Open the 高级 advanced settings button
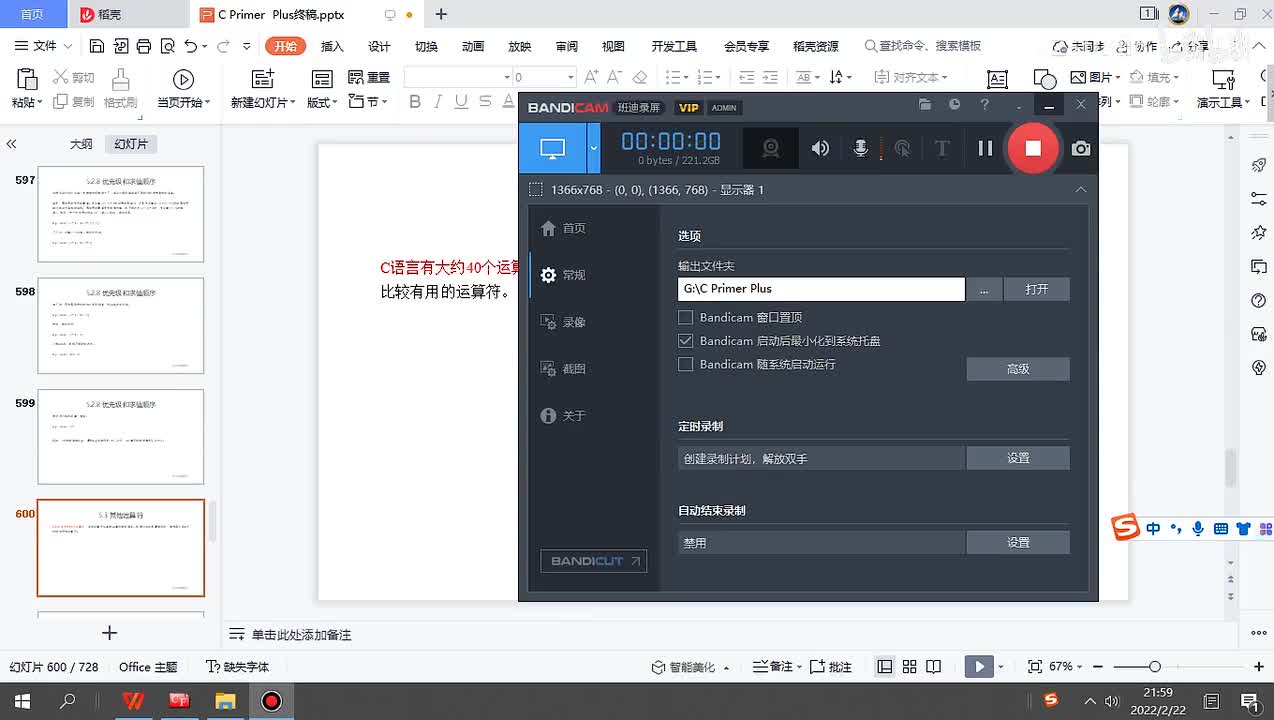Screen dimensions: 1274x720 tap(1018, 369)
